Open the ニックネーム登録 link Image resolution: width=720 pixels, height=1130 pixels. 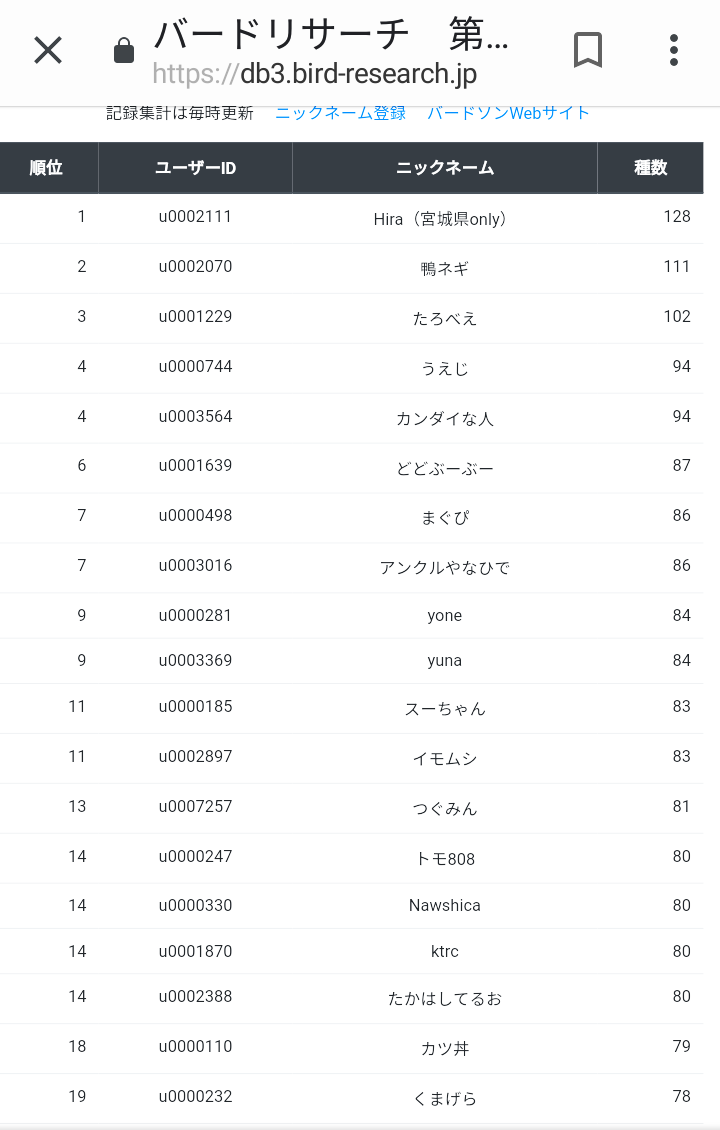point(340,113)
